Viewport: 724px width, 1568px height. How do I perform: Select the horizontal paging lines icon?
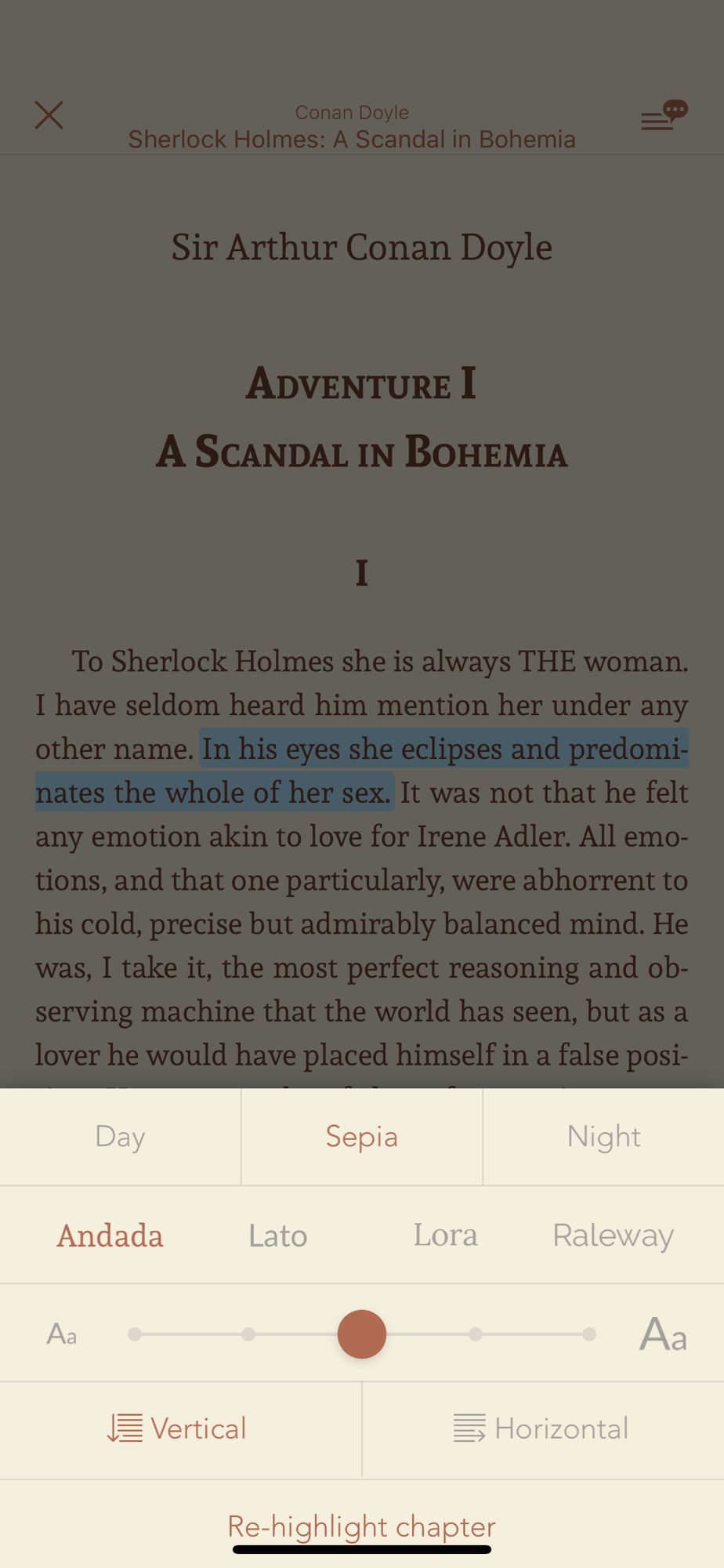click(x=469, y=1428)
